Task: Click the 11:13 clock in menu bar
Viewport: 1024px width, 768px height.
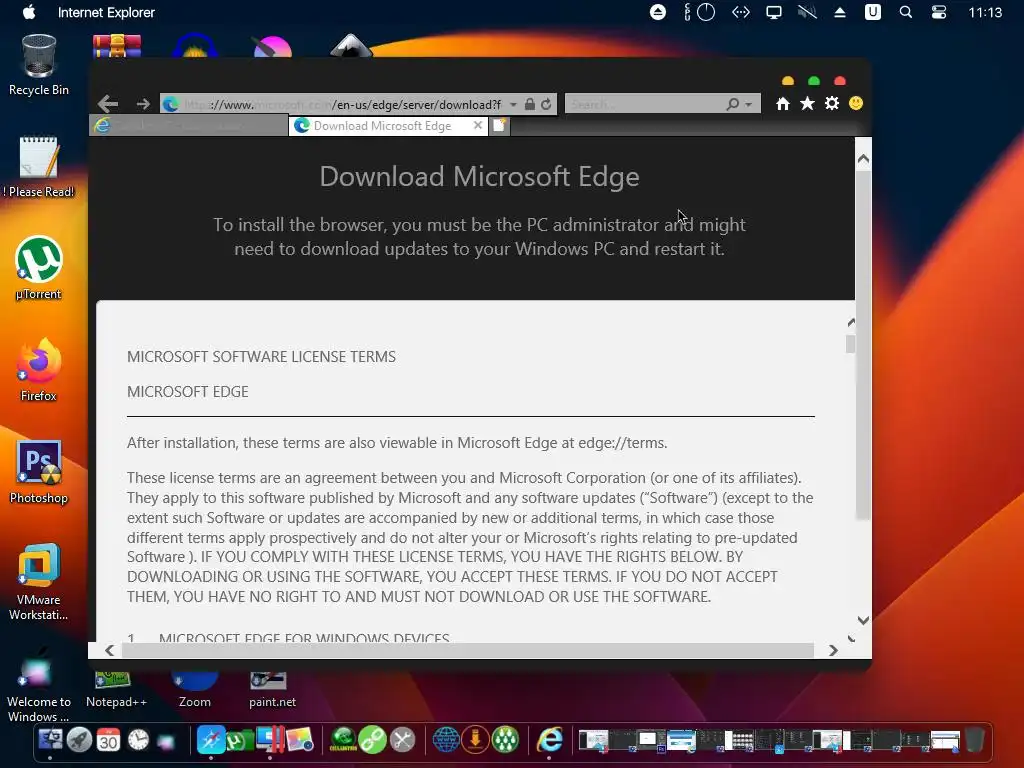Action: tap(985, 12)
